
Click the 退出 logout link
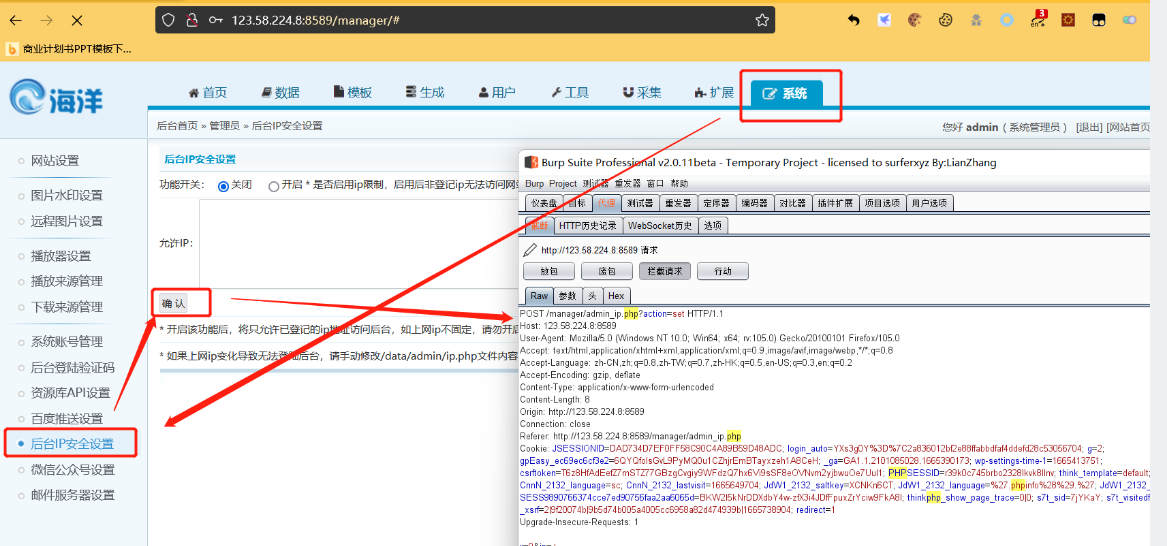pyautogui.click(x=1089, y=127)
